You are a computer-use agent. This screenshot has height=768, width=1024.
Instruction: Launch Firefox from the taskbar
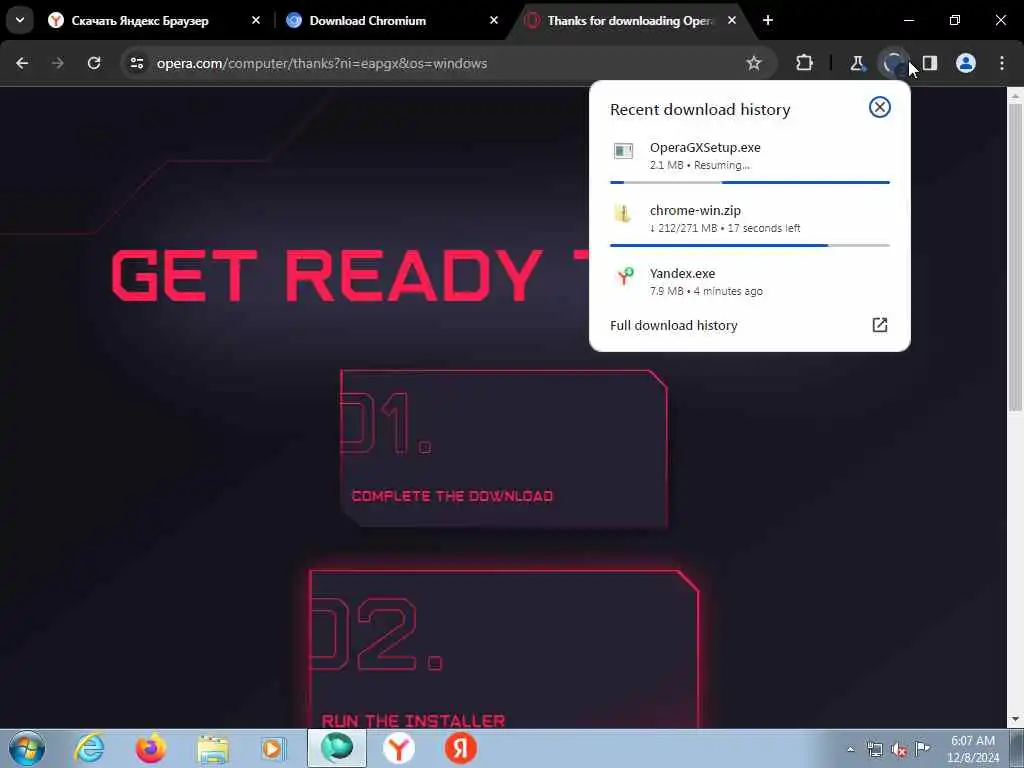(150, 748)
